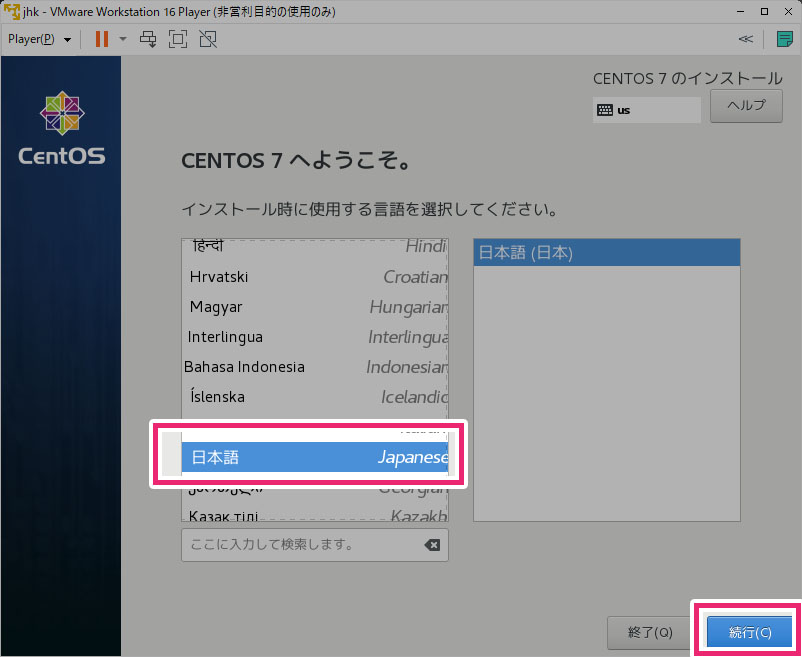
Task: Select Interlingua language row
Action: coord(315,337)
